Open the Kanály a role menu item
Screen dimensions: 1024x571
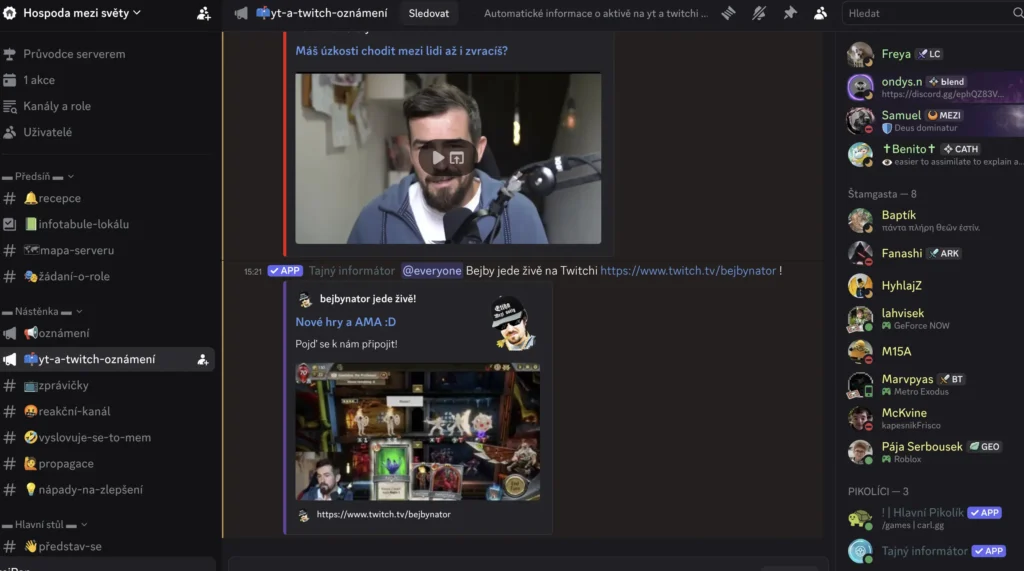(57, 106)
